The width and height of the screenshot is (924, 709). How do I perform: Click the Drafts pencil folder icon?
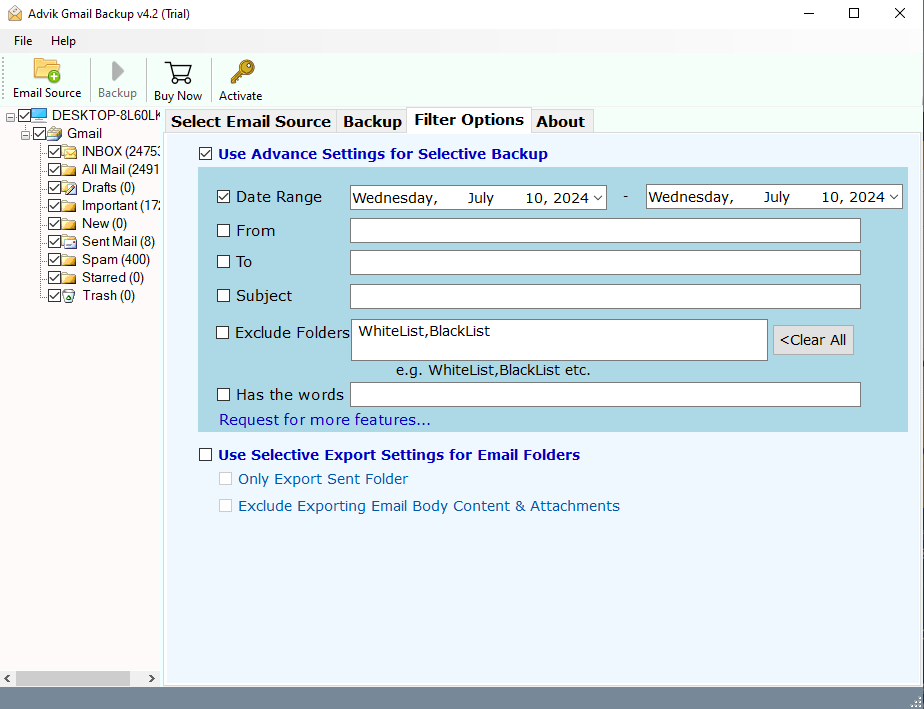pos(70,188)
